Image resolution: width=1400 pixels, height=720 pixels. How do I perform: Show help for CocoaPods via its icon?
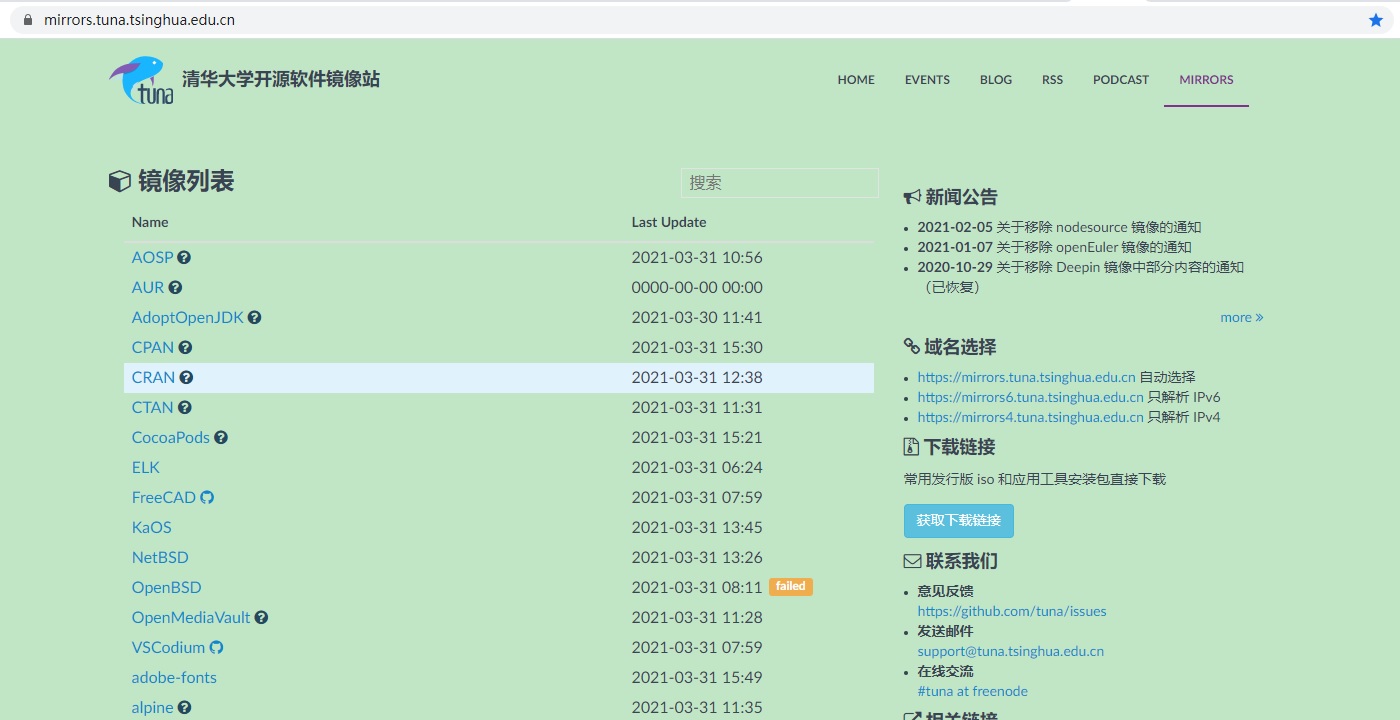click(x=221, y=437)
